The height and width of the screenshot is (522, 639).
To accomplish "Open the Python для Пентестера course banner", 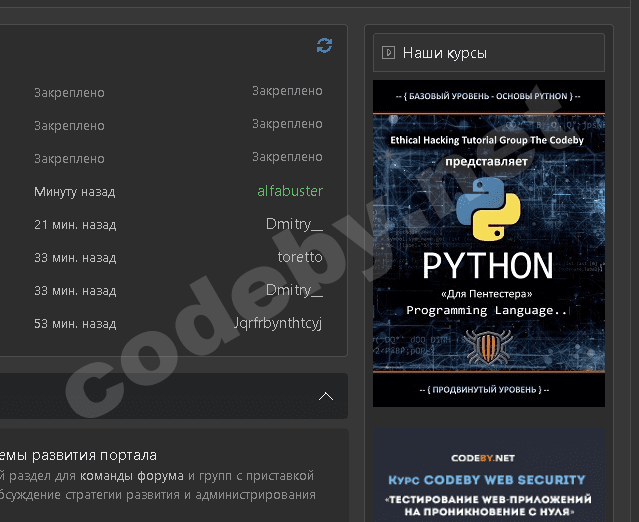I will (x=489, y=243).
